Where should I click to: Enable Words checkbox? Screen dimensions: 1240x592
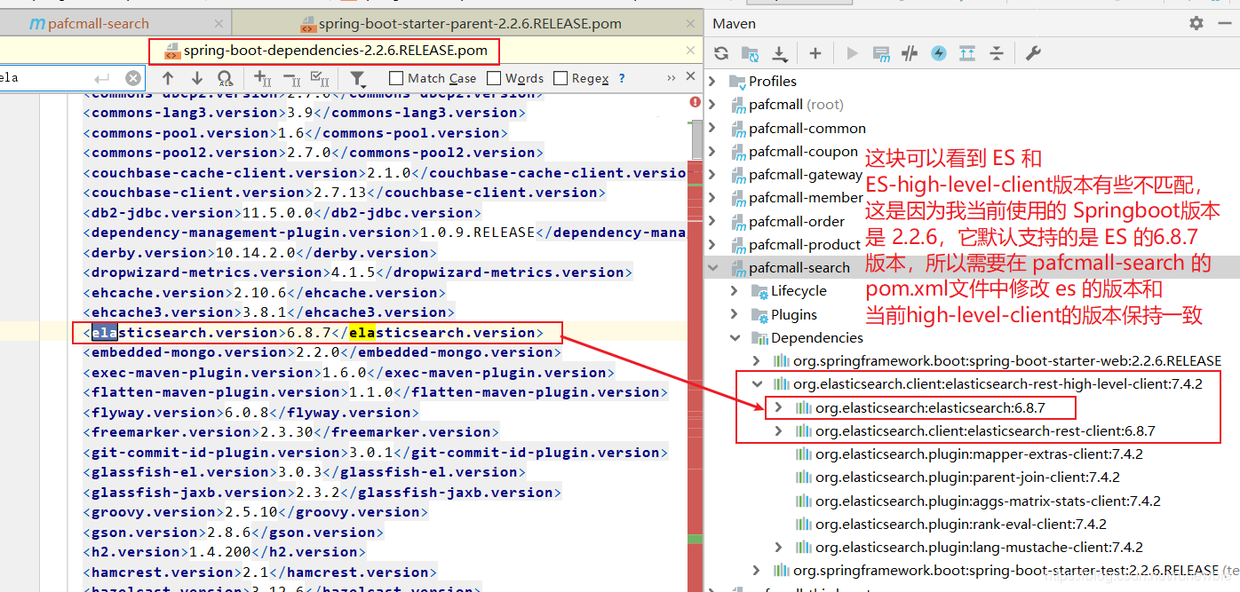[494, 78]
